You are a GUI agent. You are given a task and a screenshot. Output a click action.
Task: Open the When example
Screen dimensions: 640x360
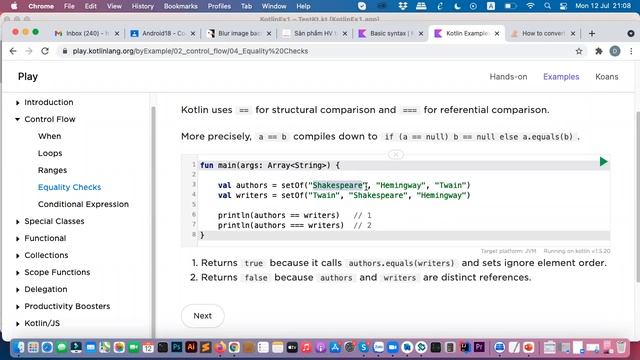[49, 136]
